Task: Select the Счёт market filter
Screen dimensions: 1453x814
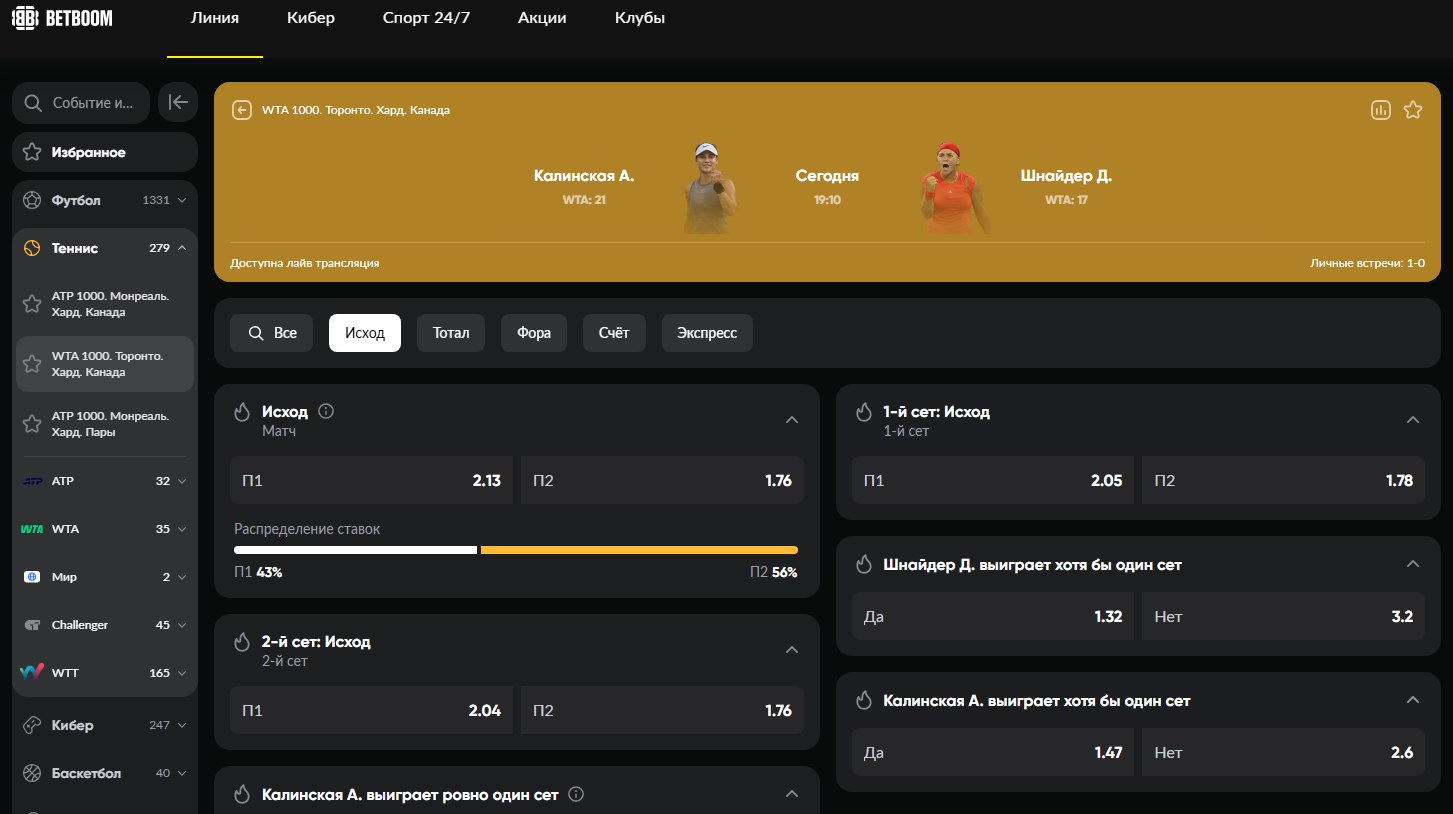Action: click(614, 333)
